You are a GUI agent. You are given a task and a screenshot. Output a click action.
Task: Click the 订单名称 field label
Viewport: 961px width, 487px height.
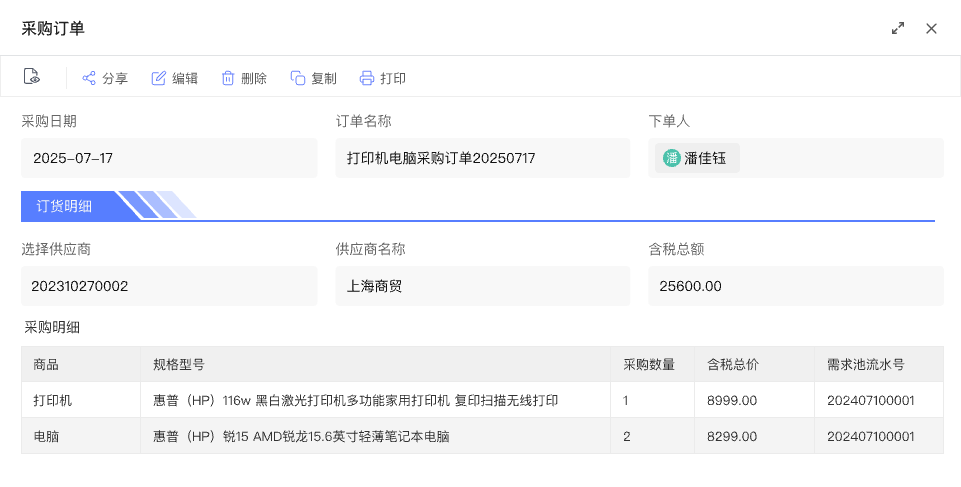[x=363, y=121]
